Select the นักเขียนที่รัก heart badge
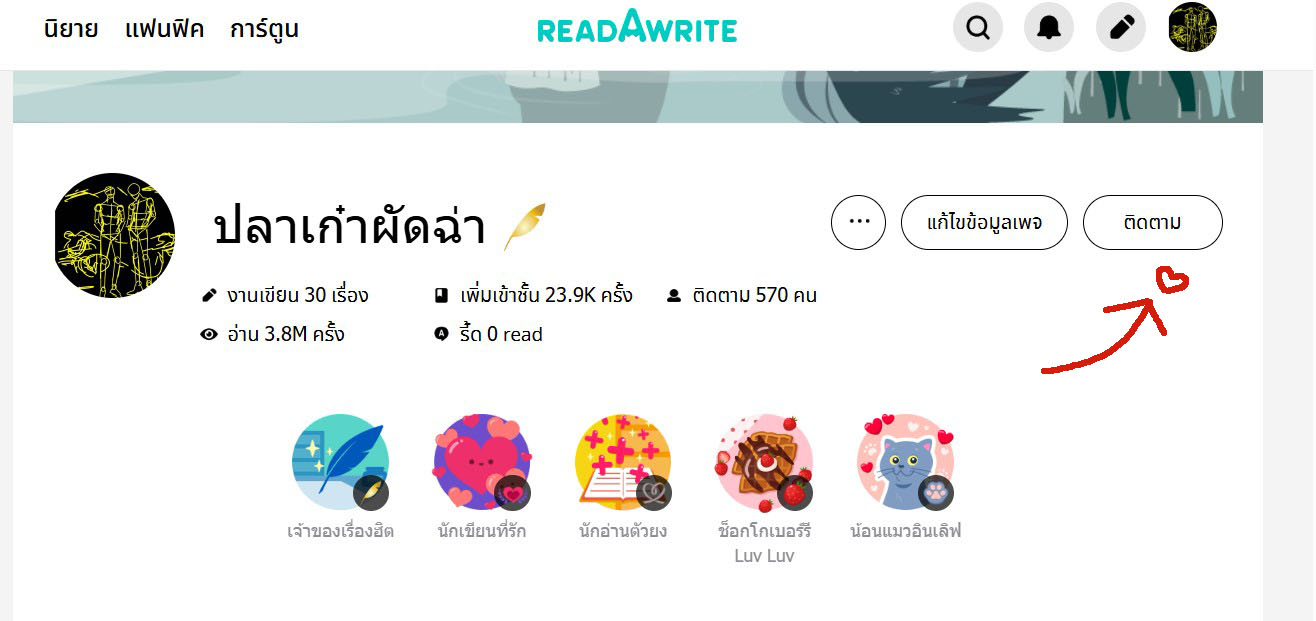Image resolution: width=1316 pixels, height=621 pixels. coord(482,462)
